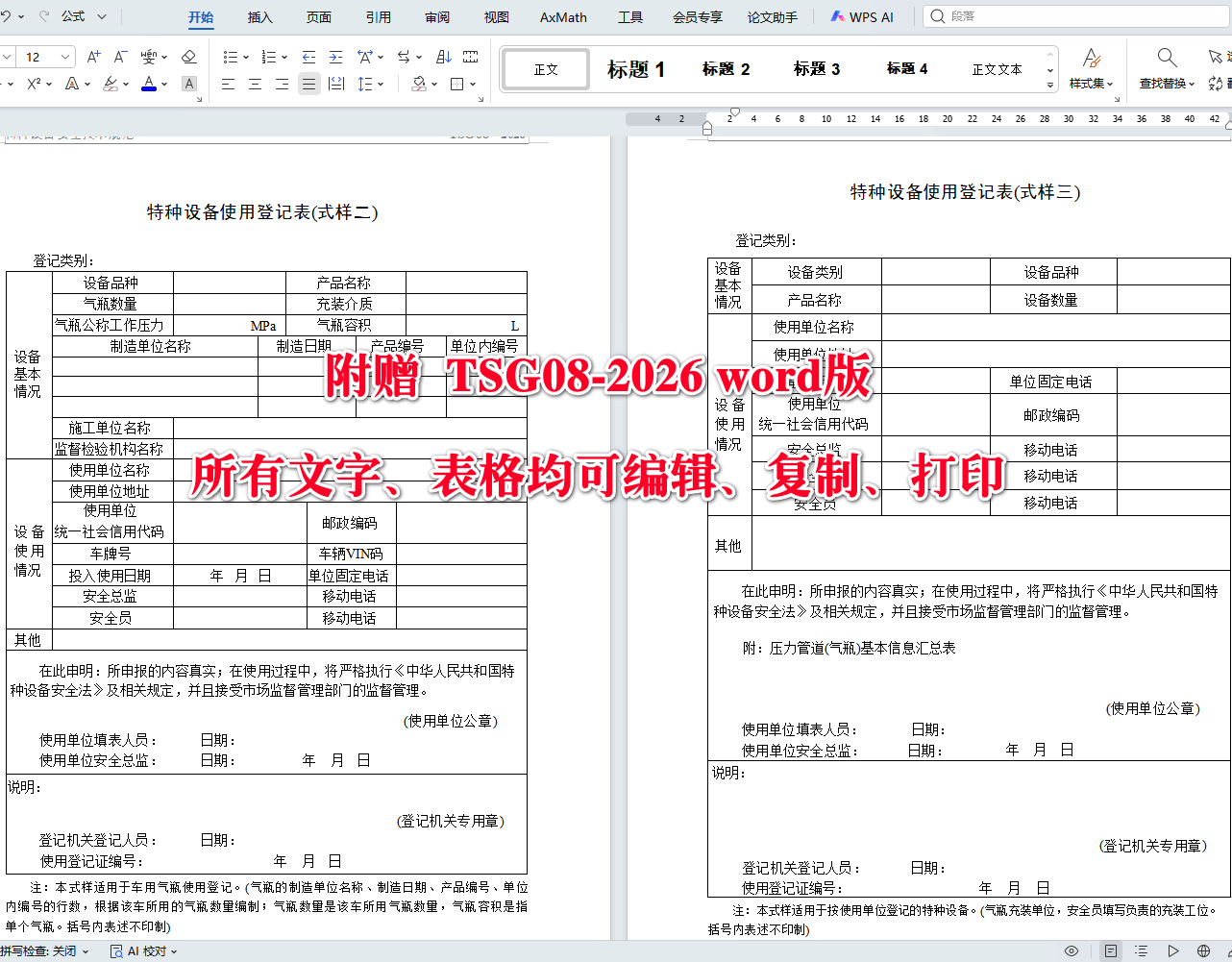Switch to full screen reading via play icon

click(1173, 950)
